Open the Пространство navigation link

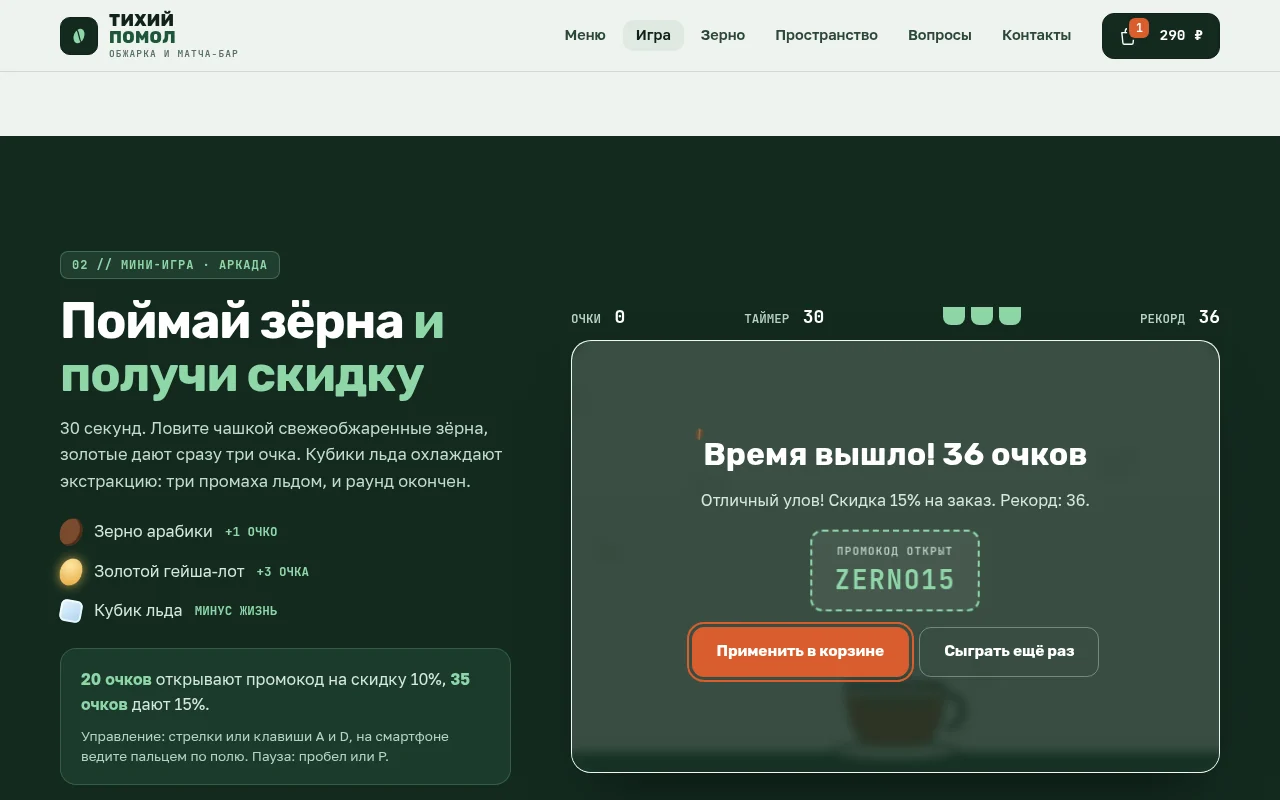826,35
